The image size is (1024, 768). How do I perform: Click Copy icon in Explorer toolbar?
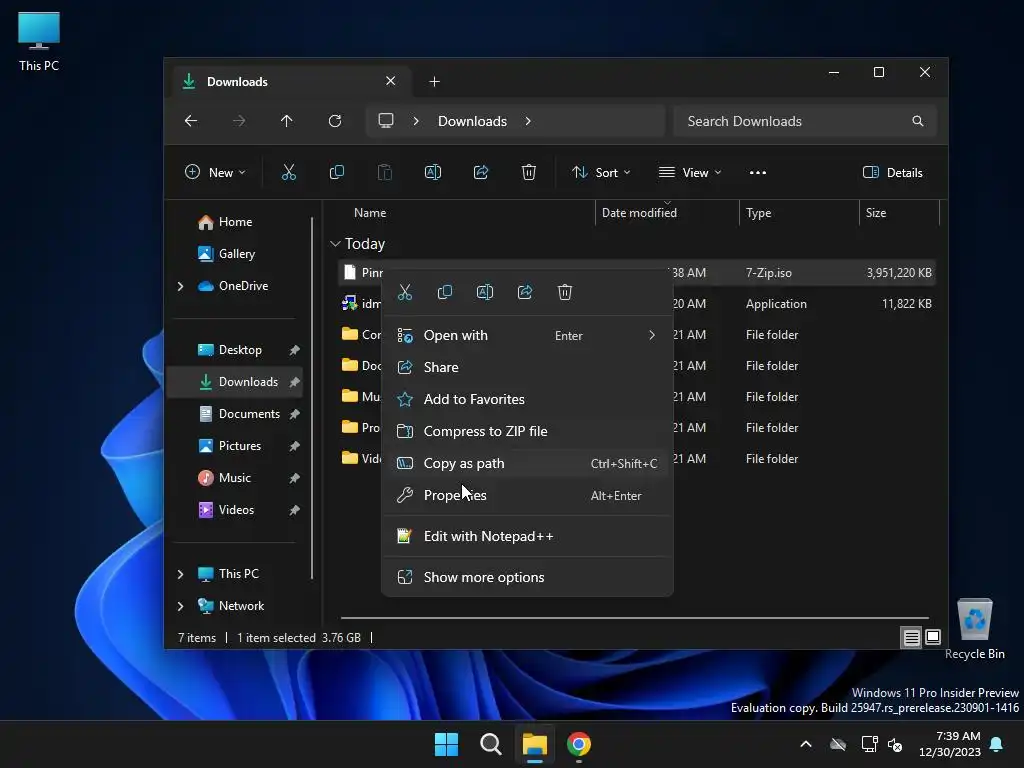tap(337, 172)
